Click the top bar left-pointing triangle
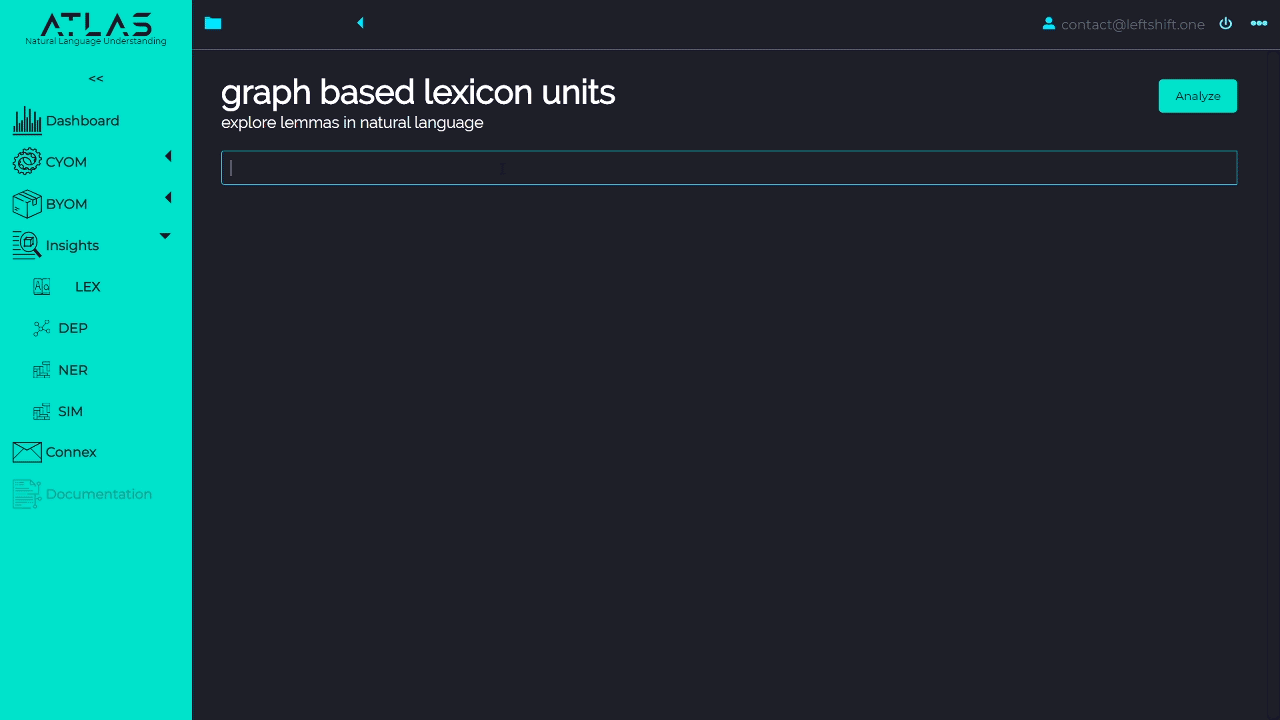 pos(360,23)
